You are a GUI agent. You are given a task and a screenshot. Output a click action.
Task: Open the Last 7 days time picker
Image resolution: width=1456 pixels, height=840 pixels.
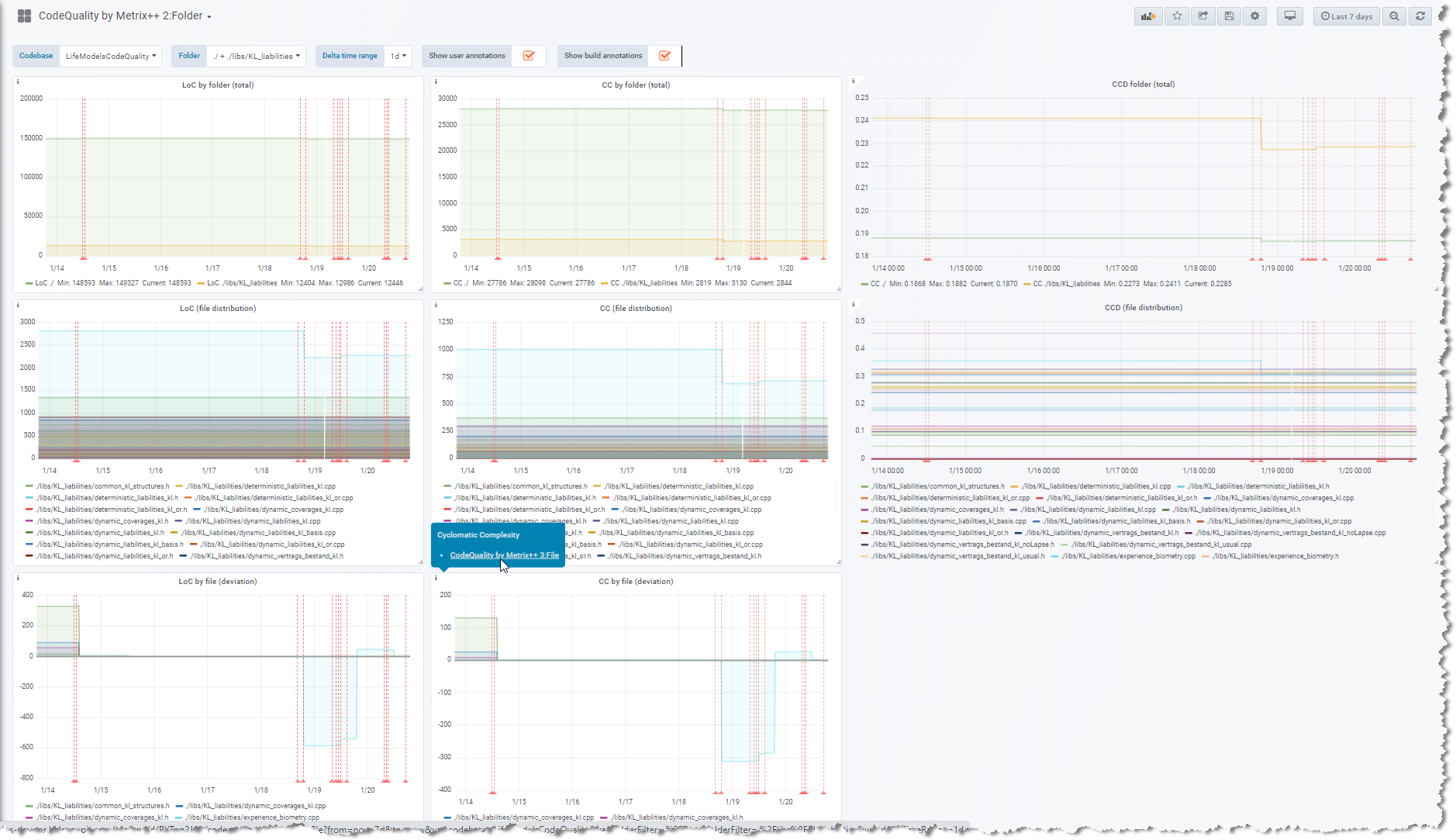1347,16
